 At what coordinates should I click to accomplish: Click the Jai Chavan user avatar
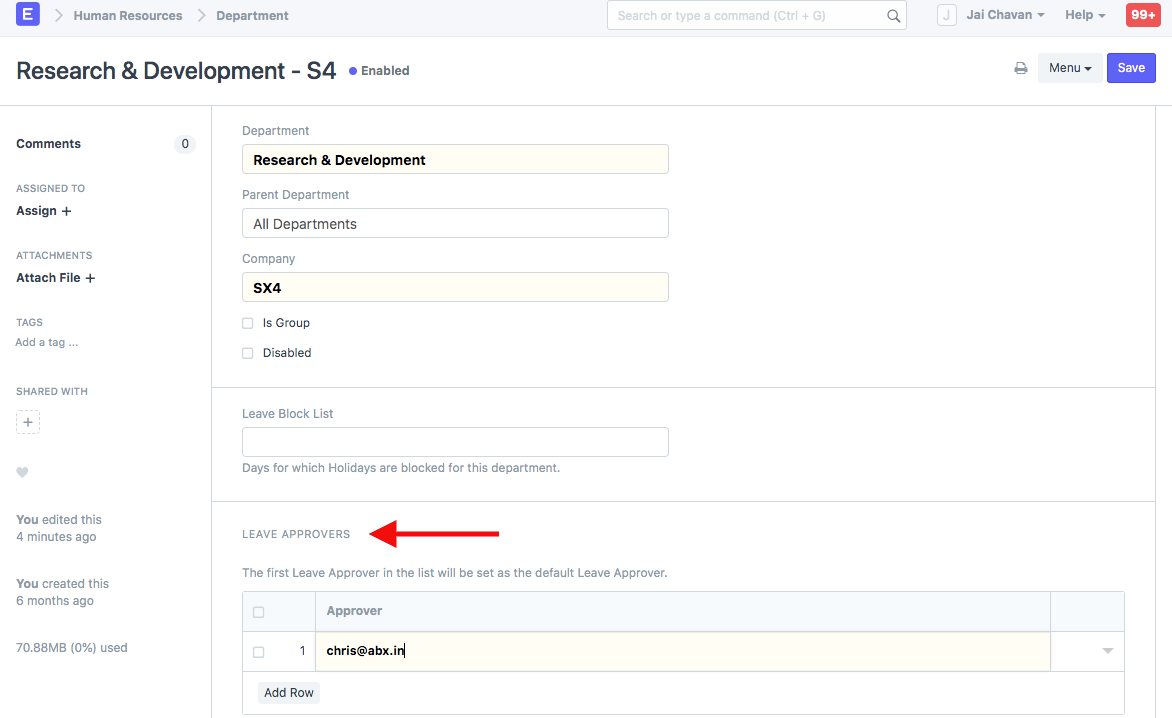coord(946,15)
